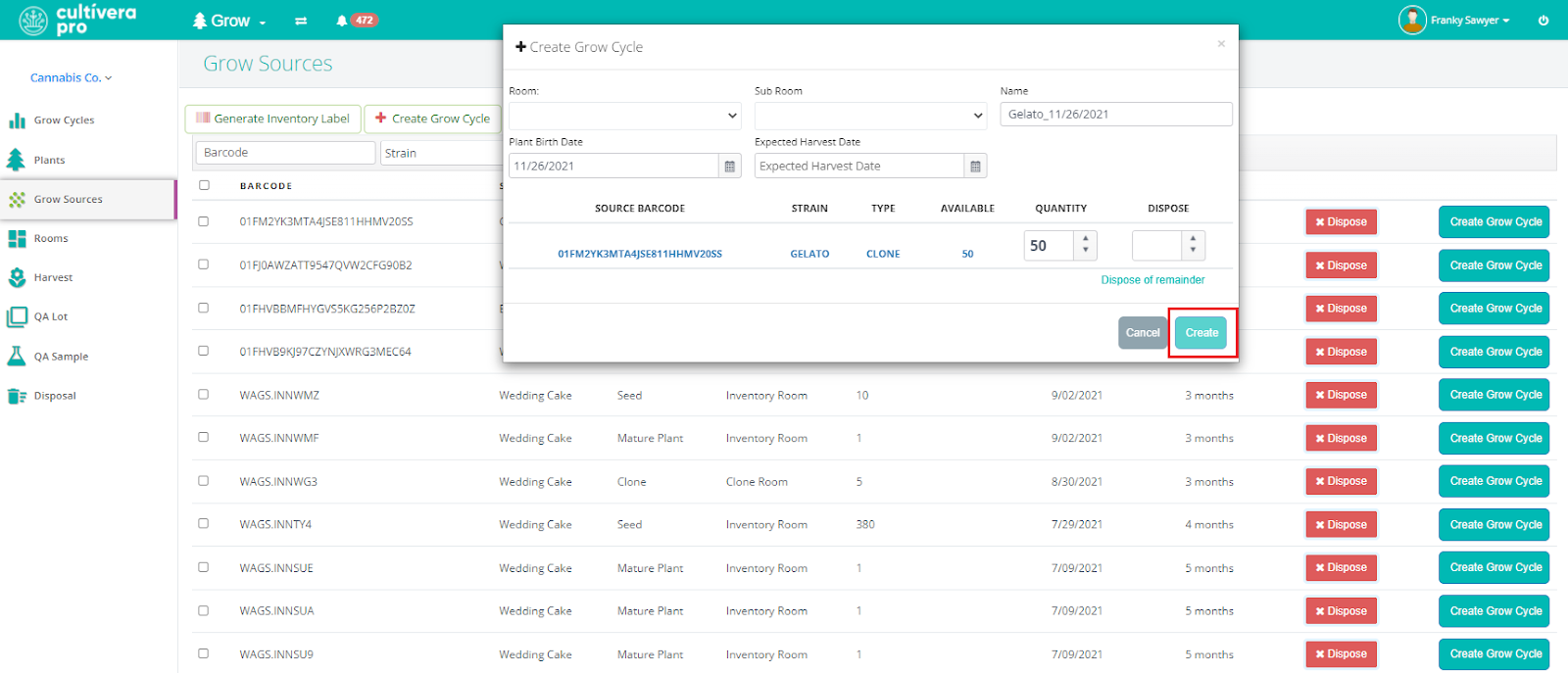Expand the Sub Room dropdown
Screen dimensions: 1568x673
tap(870, 116)
